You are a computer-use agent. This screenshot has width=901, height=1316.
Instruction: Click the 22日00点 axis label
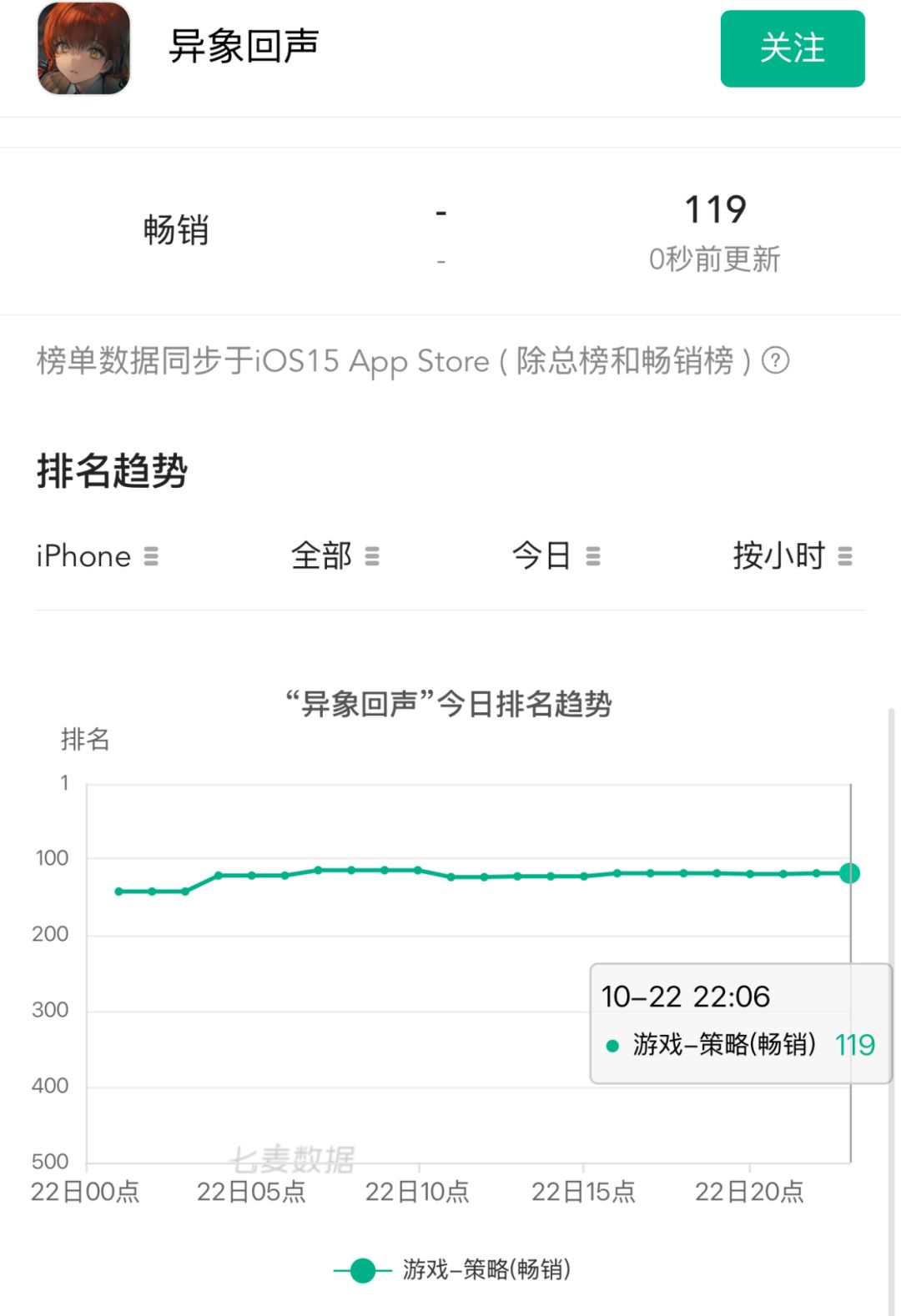point(85,1192)
